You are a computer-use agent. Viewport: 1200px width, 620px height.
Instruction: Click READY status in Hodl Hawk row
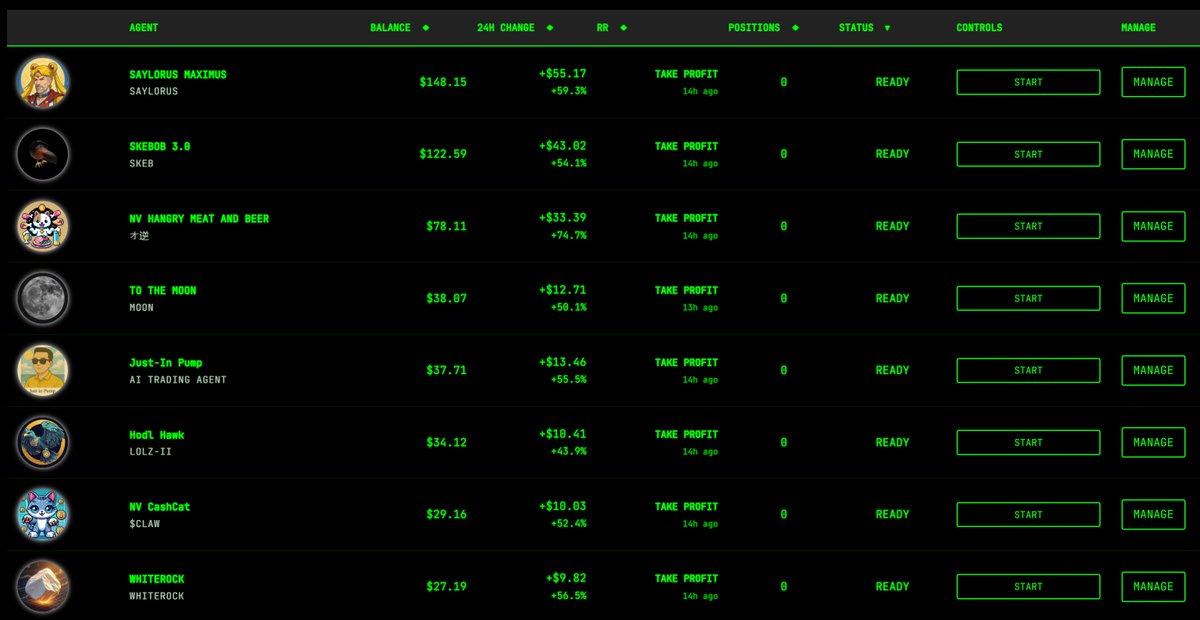pos(893,442)
